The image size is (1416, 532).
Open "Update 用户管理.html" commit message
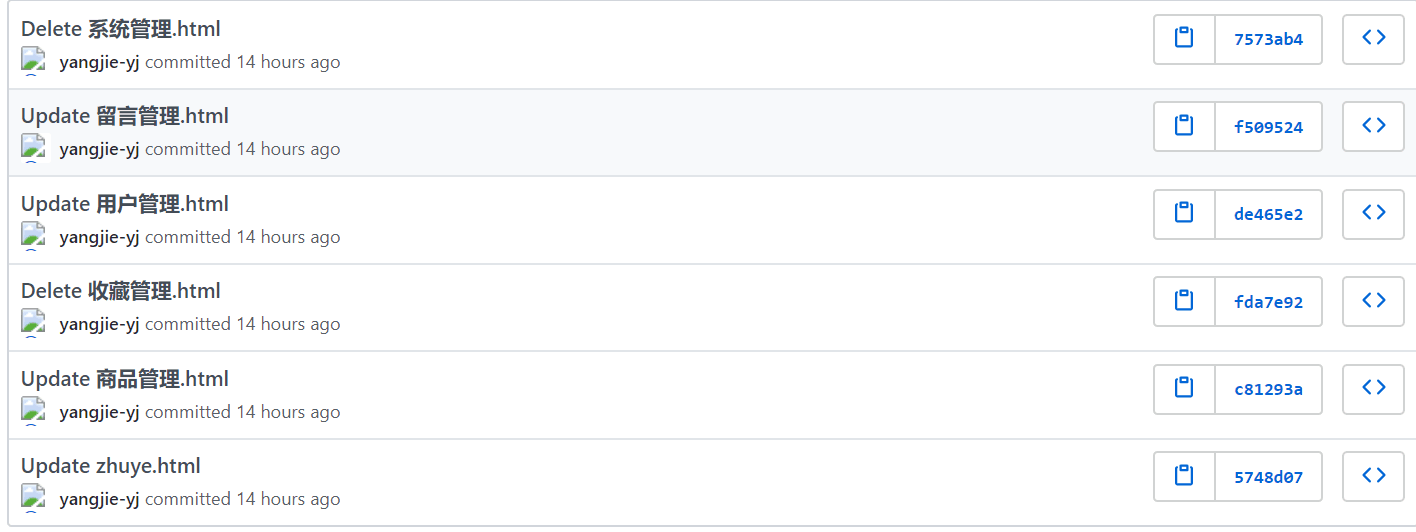pyautogui.click(x=125, y=204)
